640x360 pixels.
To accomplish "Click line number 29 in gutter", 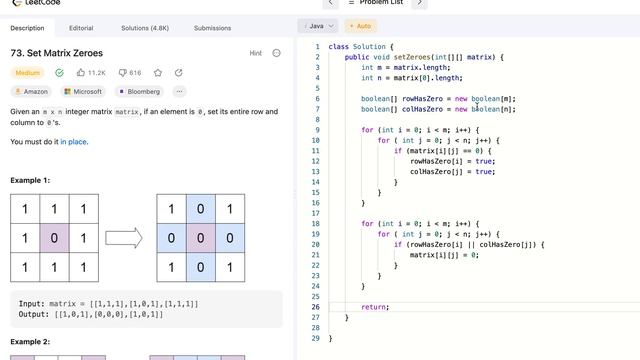I will (x=316, y=338).
